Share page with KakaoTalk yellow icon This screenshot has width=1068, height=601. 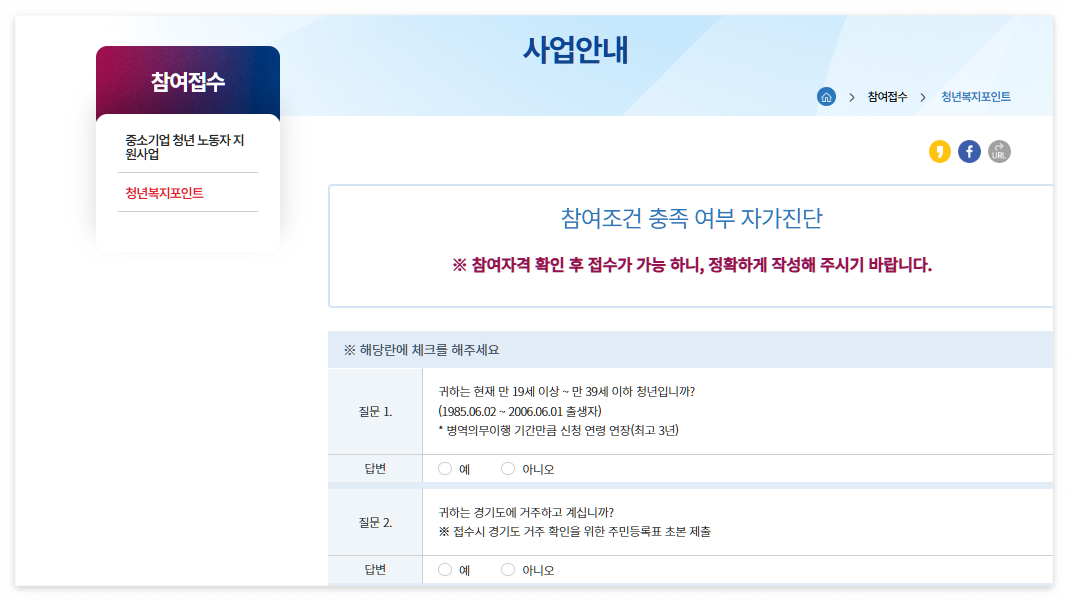click(x=940, y=151)
